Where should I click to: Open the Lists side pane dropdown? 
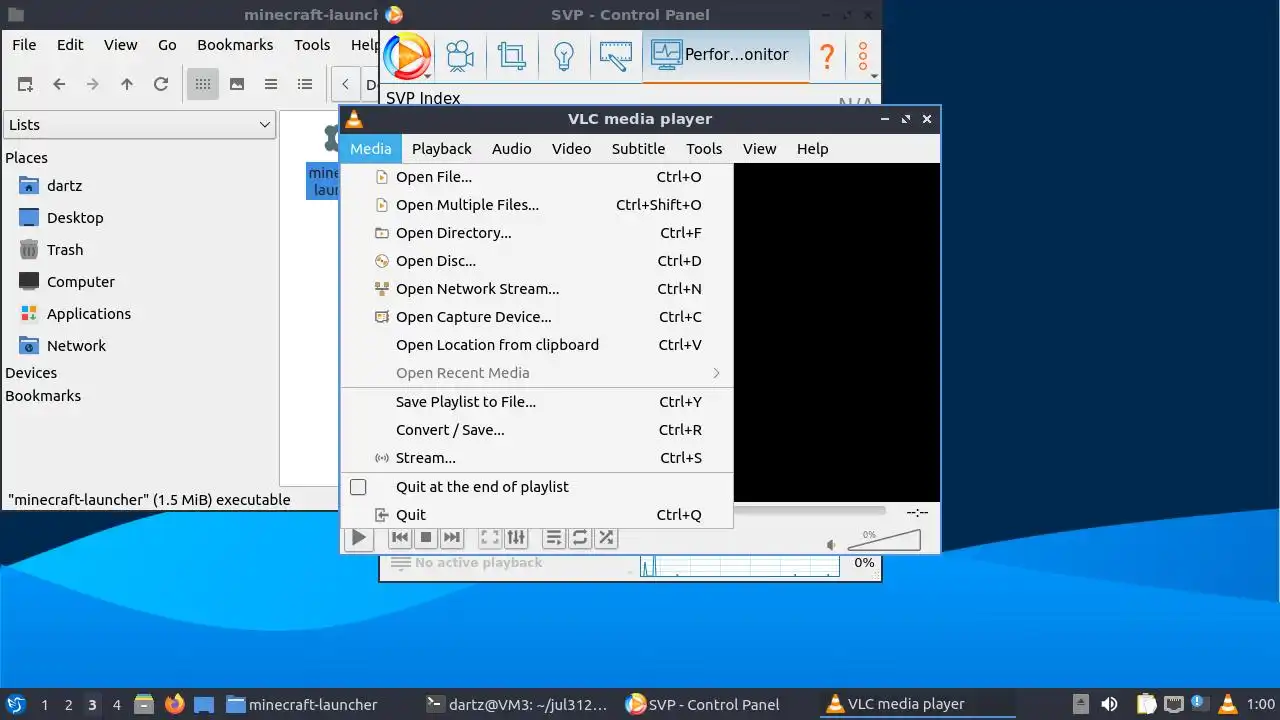click(139, 125)
